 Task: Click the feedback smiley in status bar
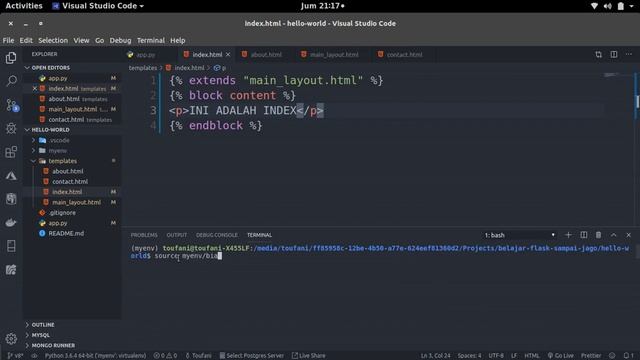click(612, 356)
